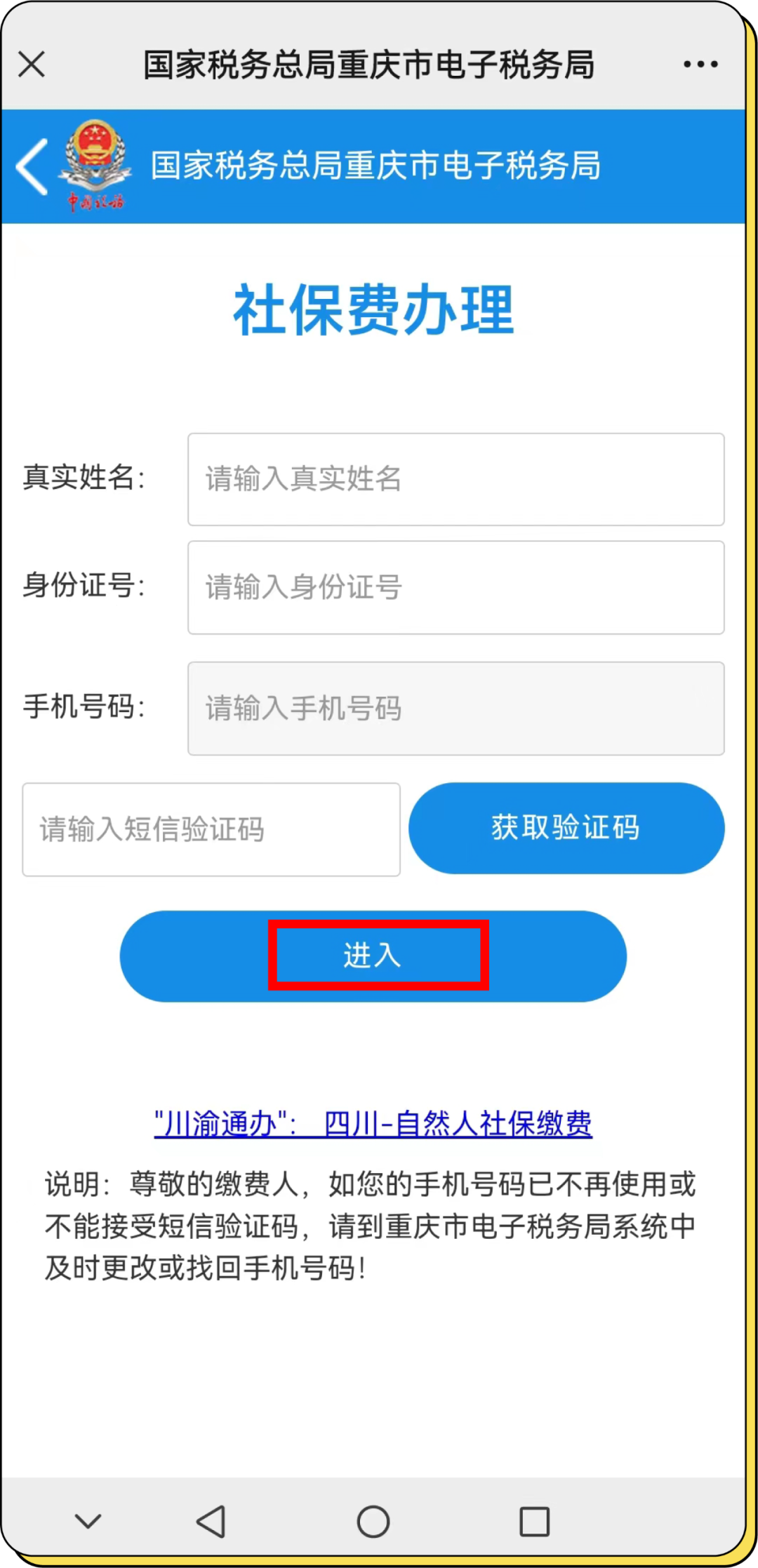Image resolution: width=758 pixels, height=1568 pixels.
Task: Tap the blue header title 国家税务总局重庆市电子税务局
Action: point(376,166)
